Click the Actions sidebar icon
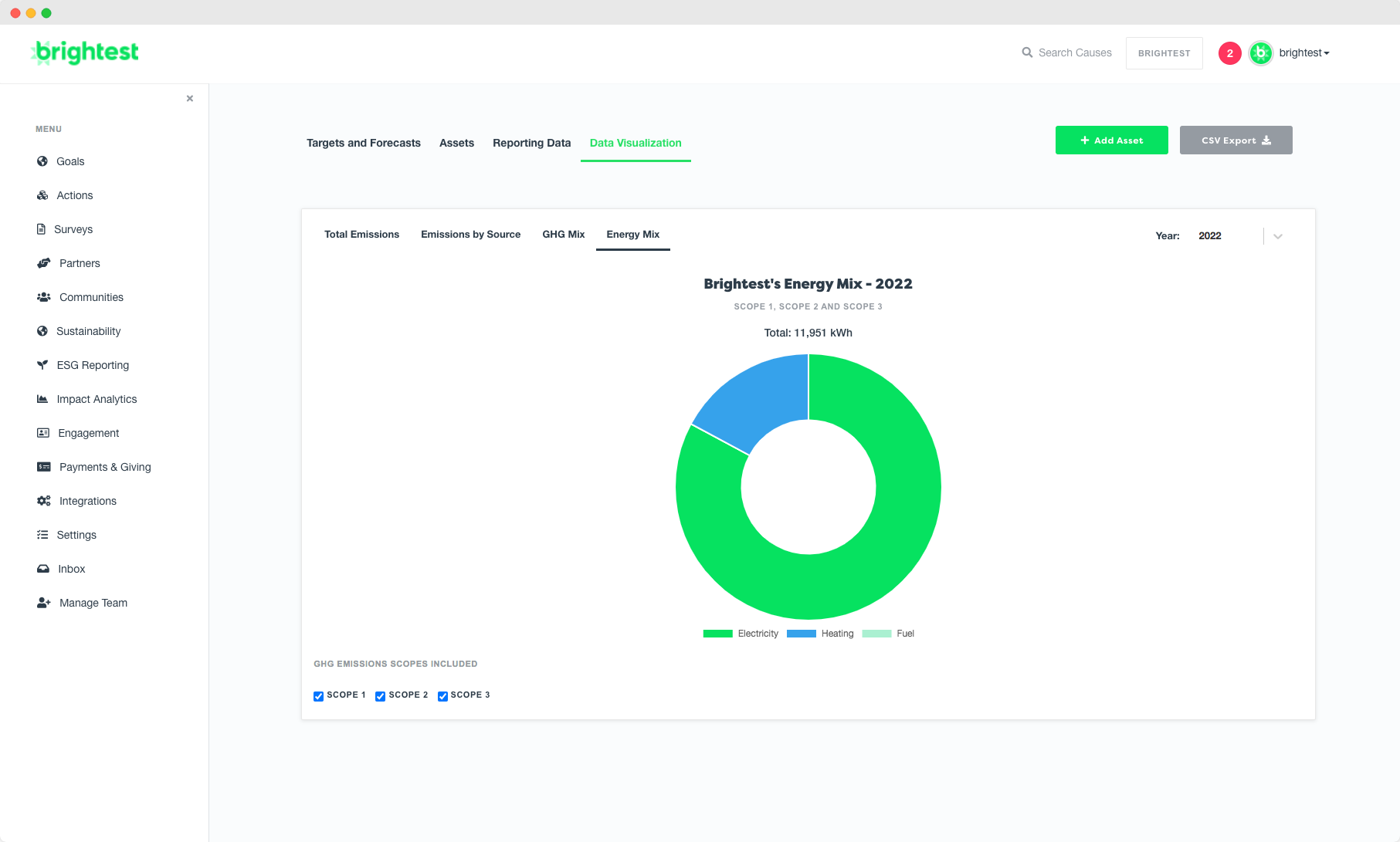The image size is (1400, 842). coord(42,195)
